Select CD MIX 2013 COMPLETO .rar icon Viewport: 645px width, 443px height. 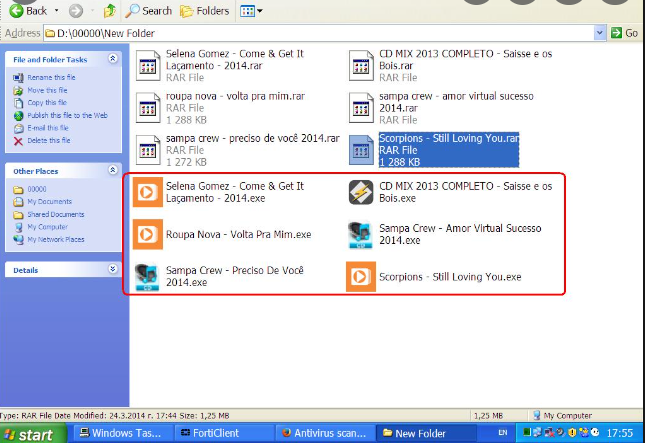pos(361,65)
